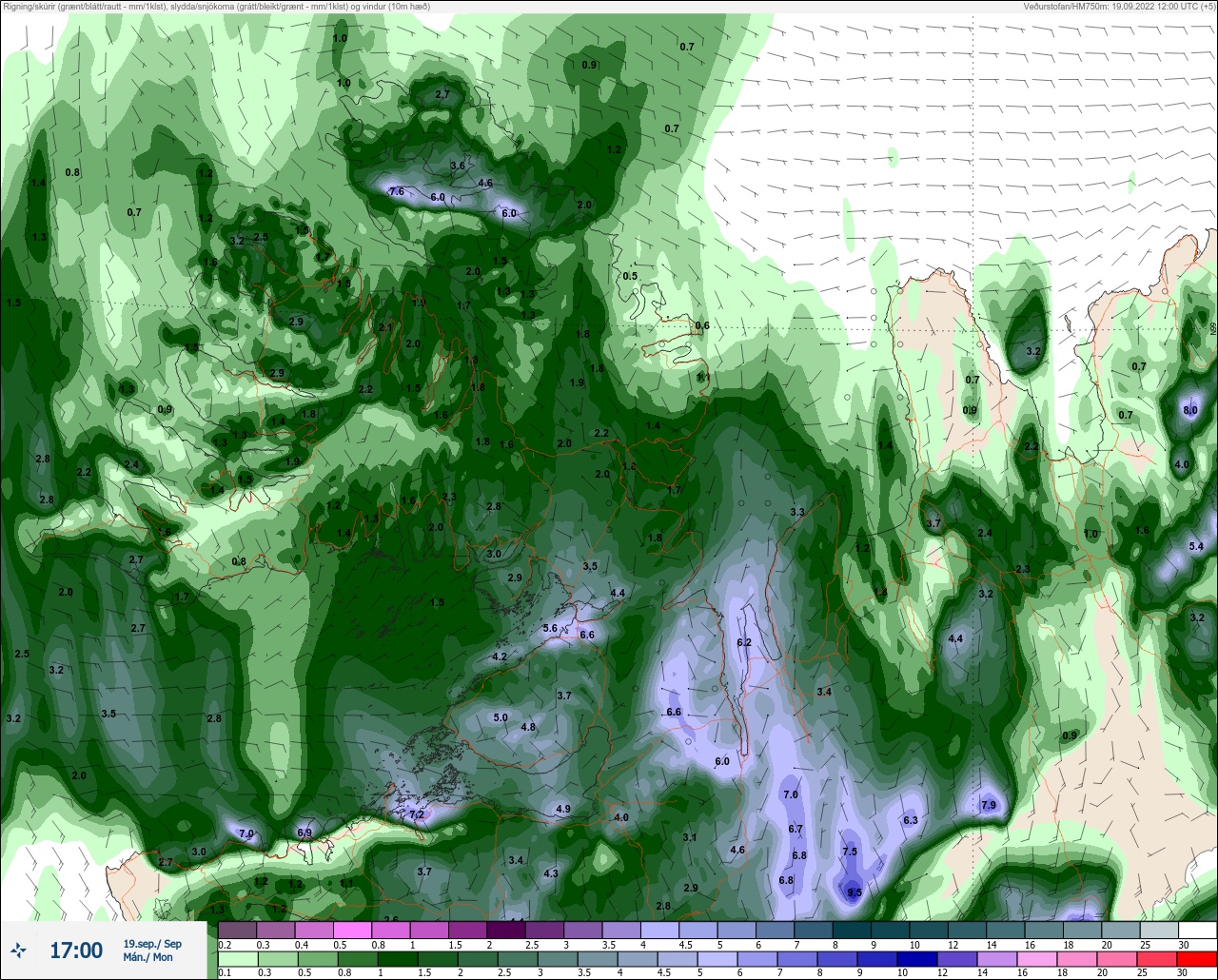Select the 17:00 forecast time label
Screen dimensions: 1218x980
(76, 951)
